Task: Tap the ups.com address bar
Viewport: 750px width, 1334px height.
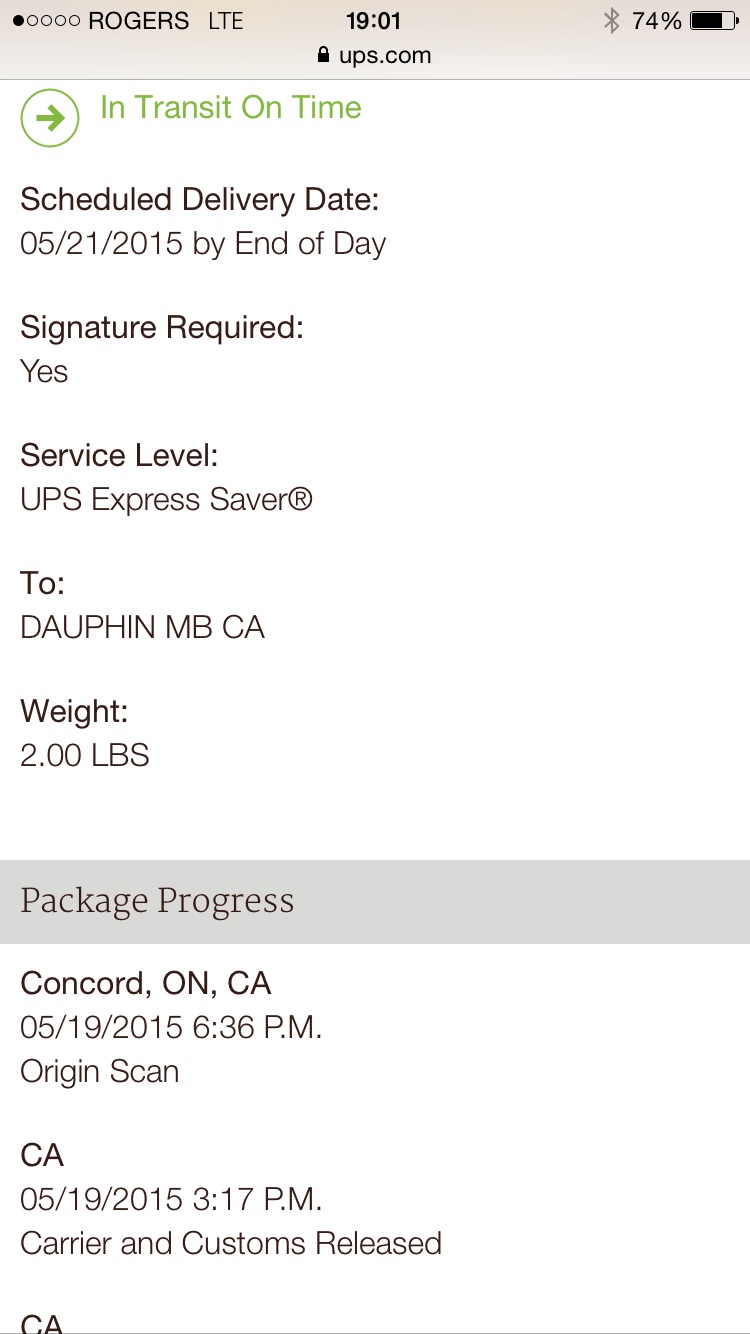Action: [374, 55]
